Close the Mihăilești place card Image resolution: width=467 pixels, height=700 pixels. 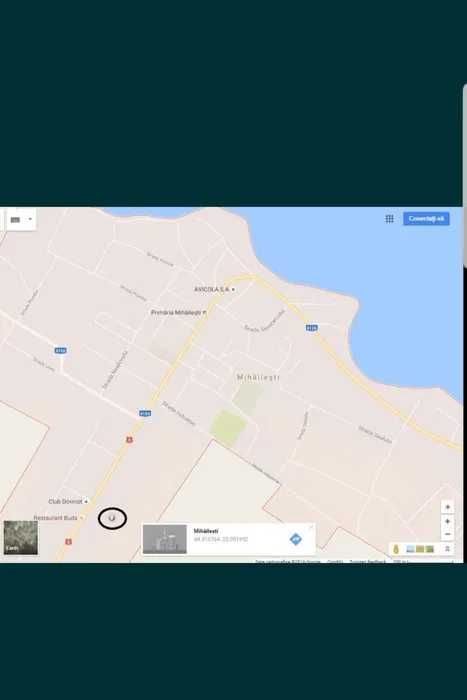311,527
